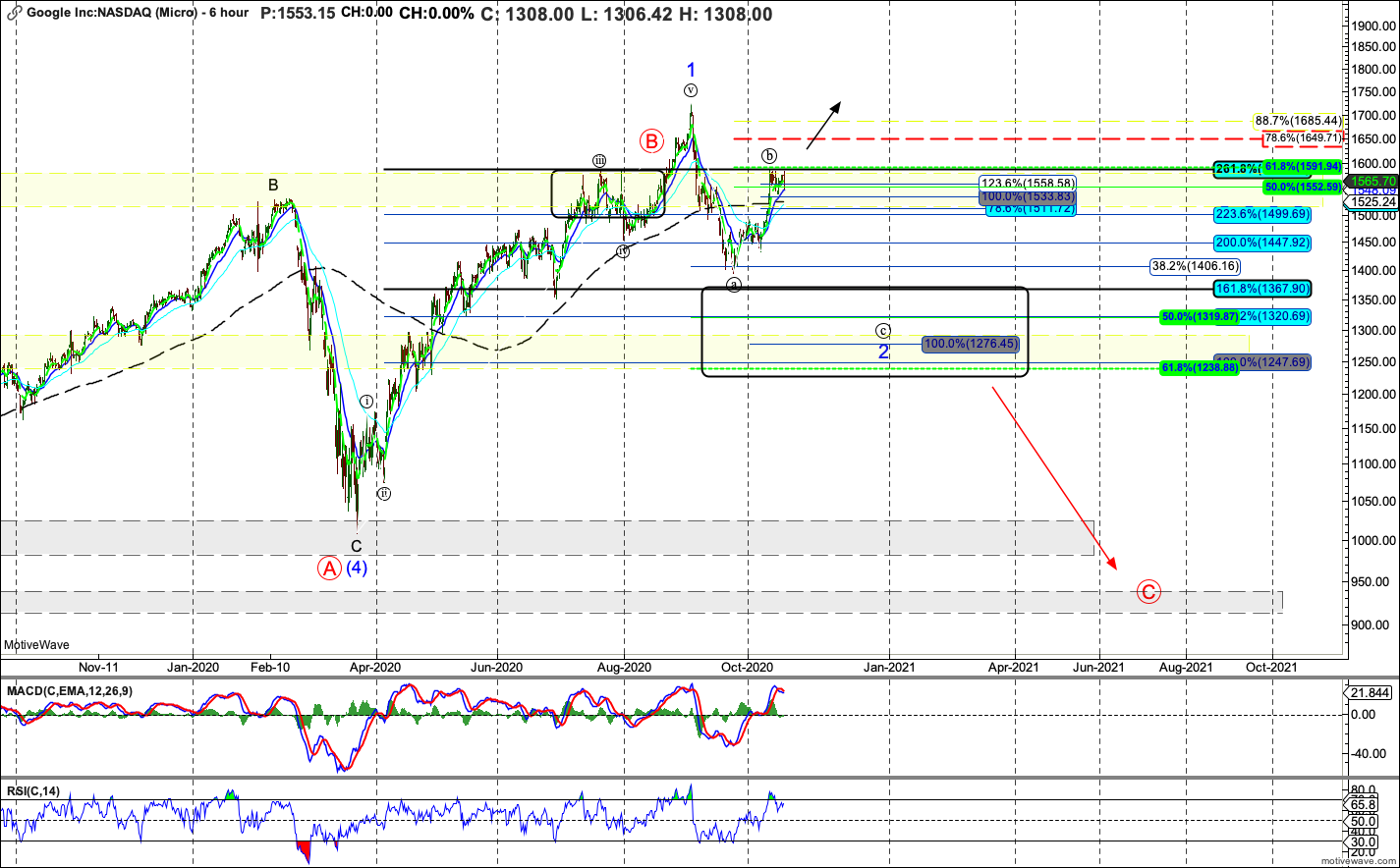The image size is (1400, 868).
Task: Select the red circled A wave label
Action: click(328, 568)
